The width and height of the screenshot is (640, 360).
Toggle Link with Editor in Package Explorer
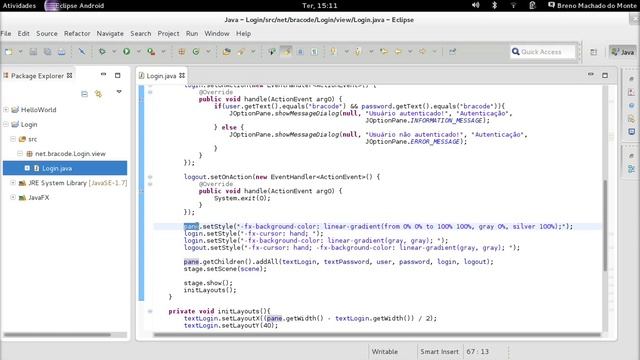98,94
